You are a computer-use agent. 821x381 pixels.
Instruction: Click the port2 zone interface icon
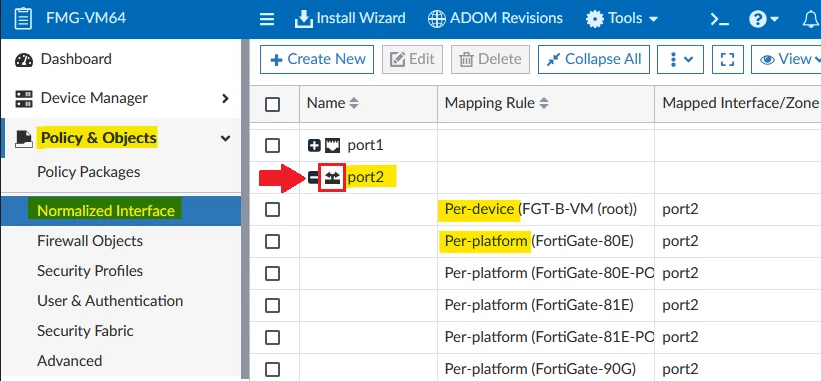point(332,177)
